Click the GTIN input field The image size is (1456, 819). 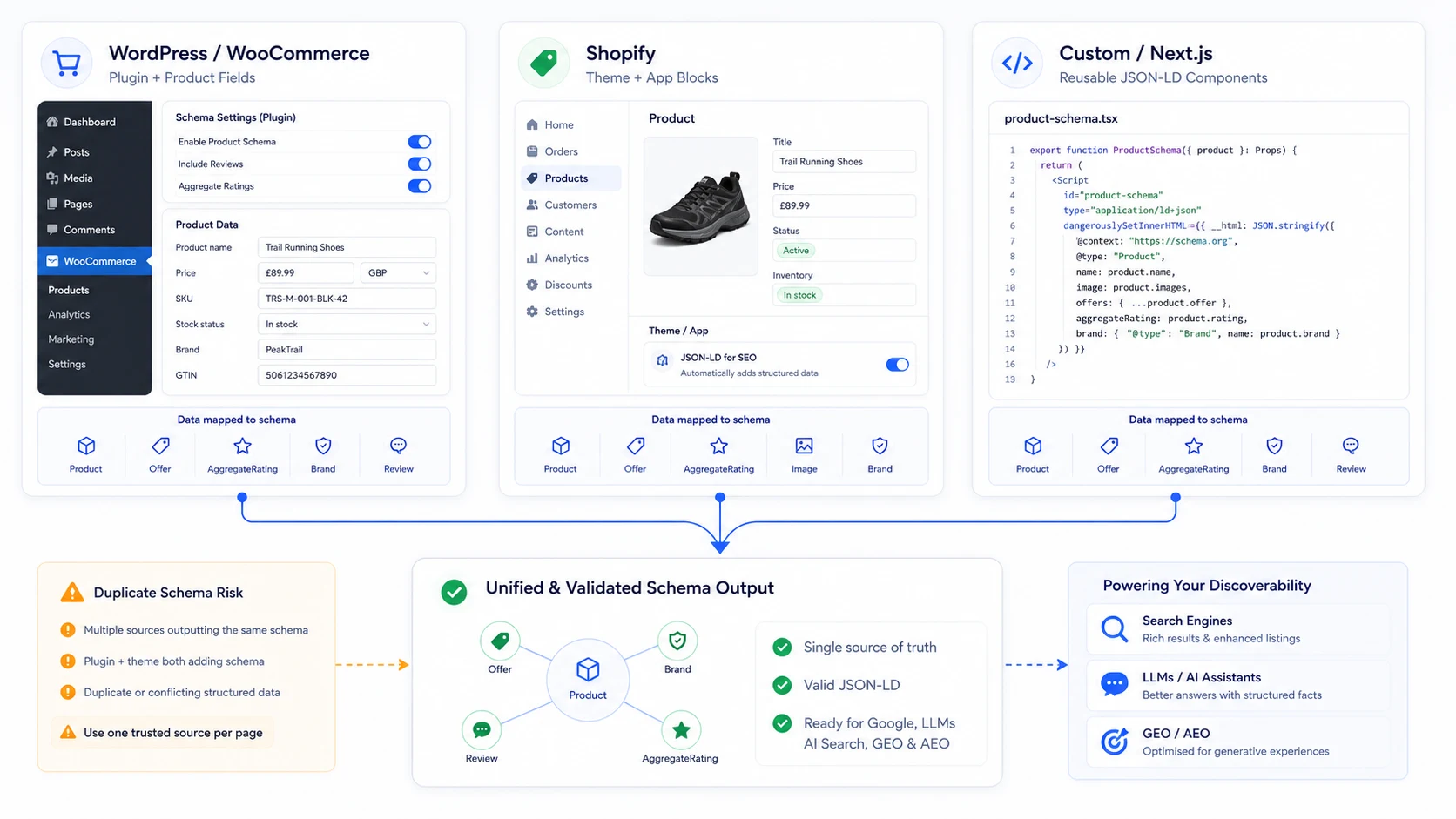point(347,375)
